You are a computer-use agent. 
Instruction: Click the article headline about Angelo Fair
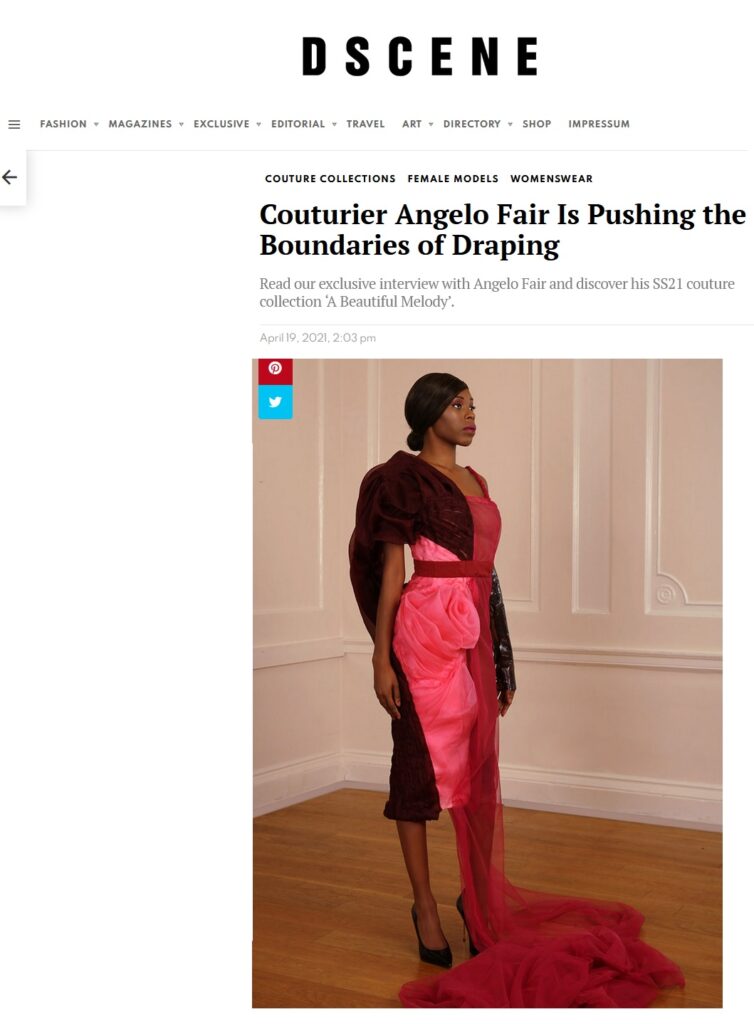(503, 230)
